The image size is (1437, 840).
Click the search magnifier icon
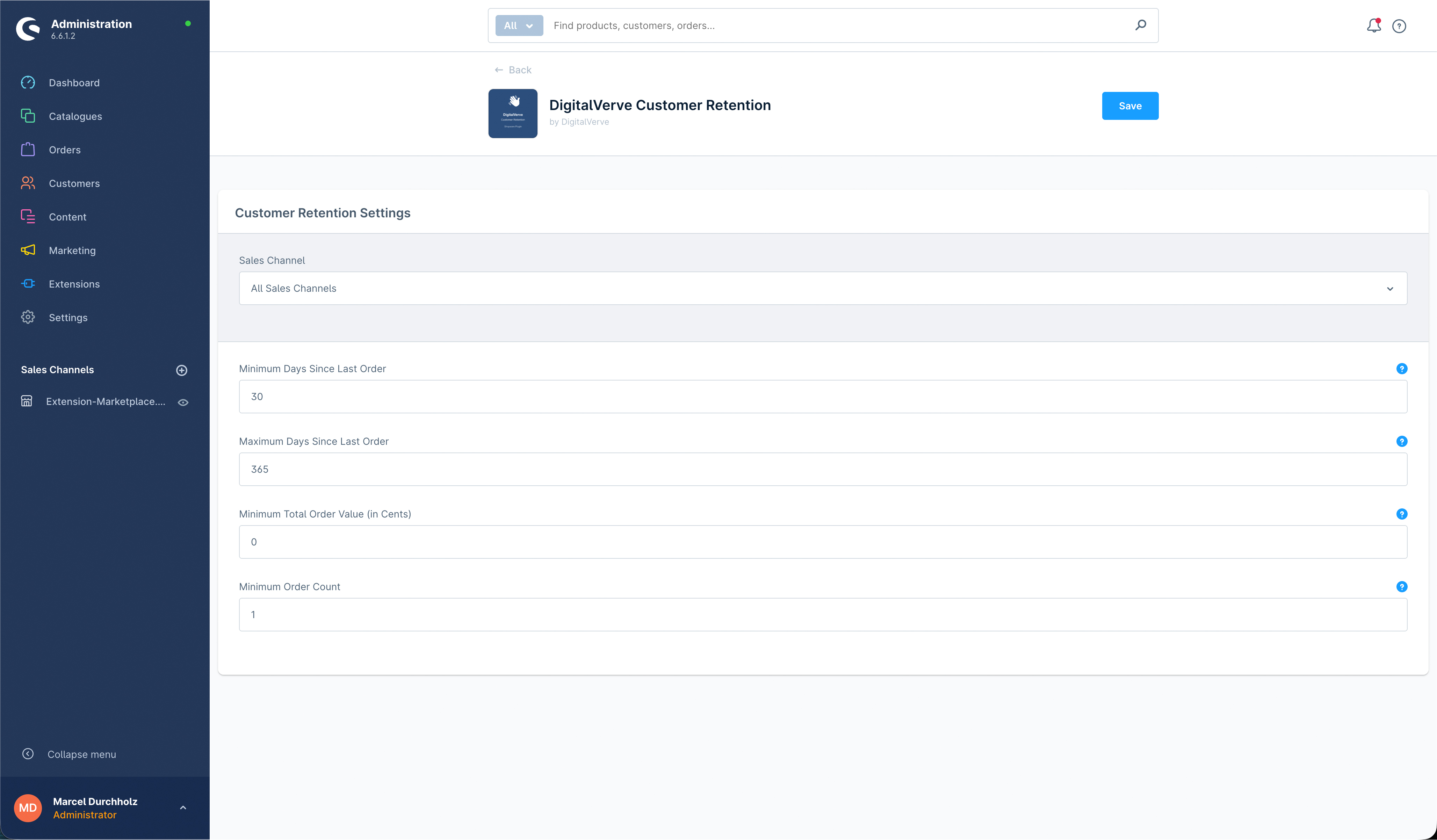tap(1140, 25)
